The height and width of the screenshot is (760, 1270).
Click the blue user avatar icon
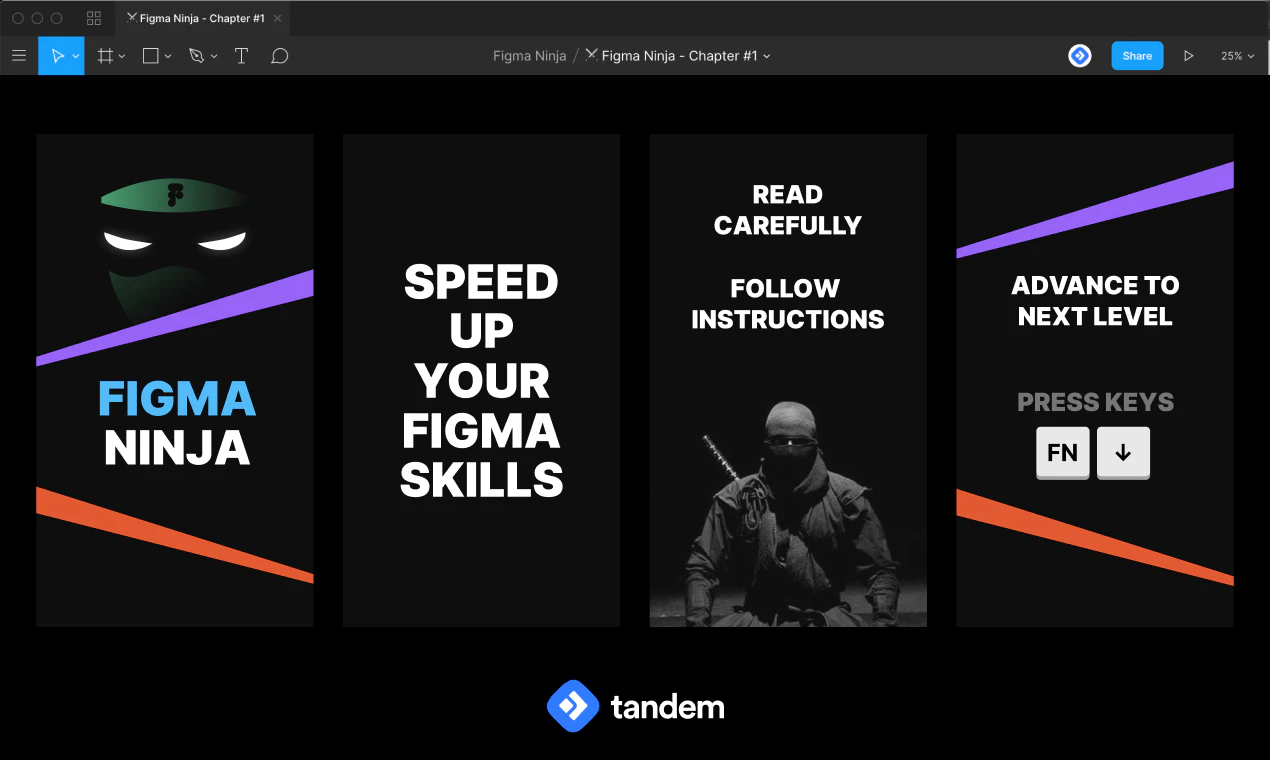1080,56
